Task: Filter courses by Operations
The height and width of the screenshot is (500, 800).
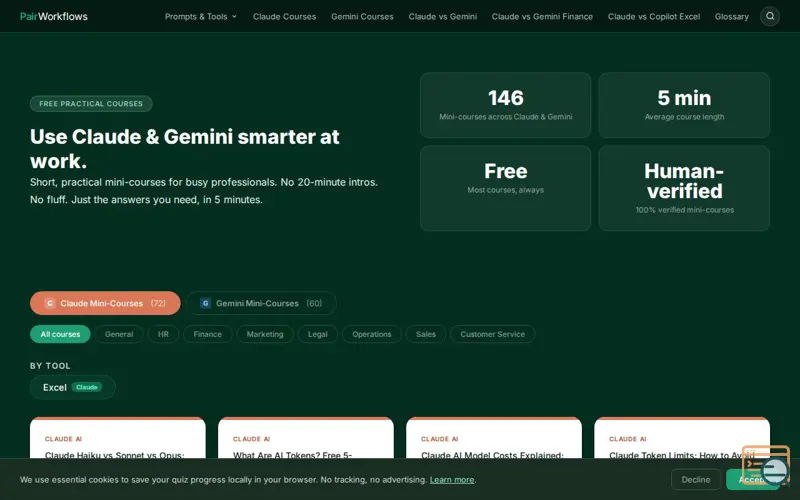Action: click(x=371, y=334)
